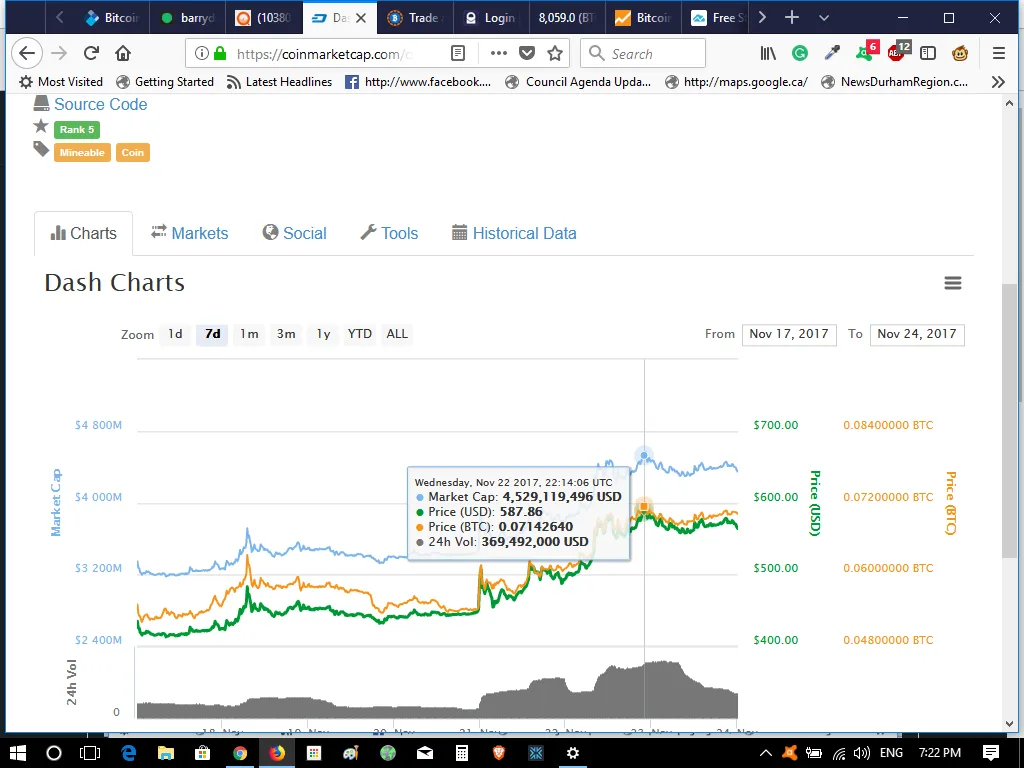
Task: Save page to Pocket icon
Action: [527, 54]
